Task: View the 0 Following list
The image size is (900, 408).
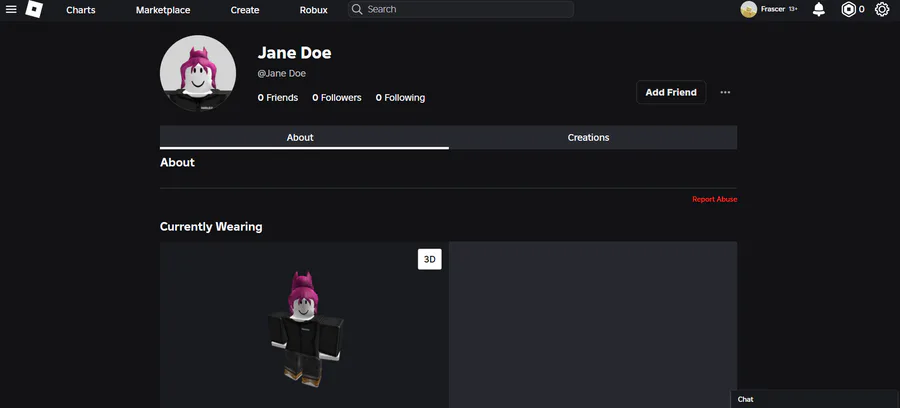Action: (x=401, y=98)
